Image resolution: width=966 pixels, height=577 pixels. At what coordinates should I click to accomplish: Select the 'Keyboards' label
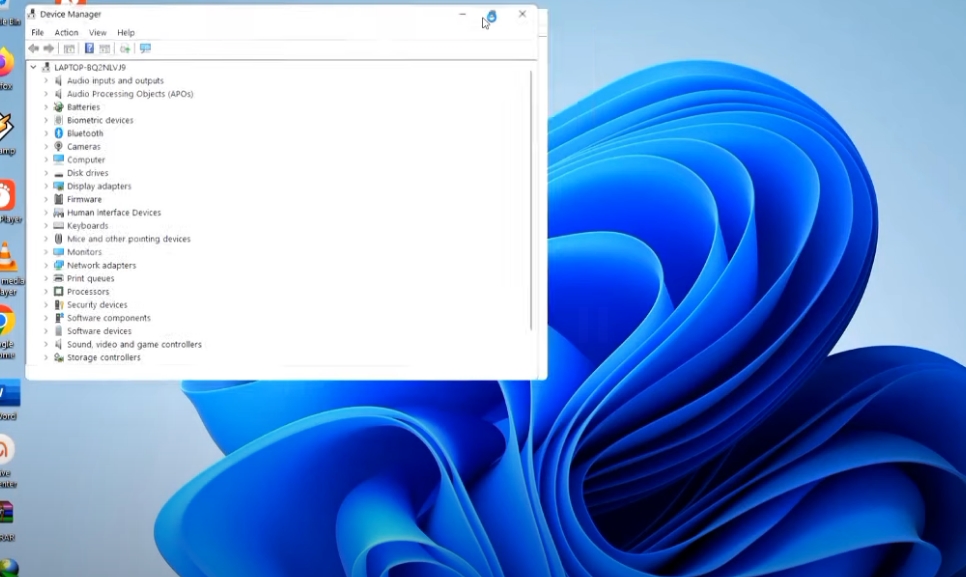tap(87, 226)
